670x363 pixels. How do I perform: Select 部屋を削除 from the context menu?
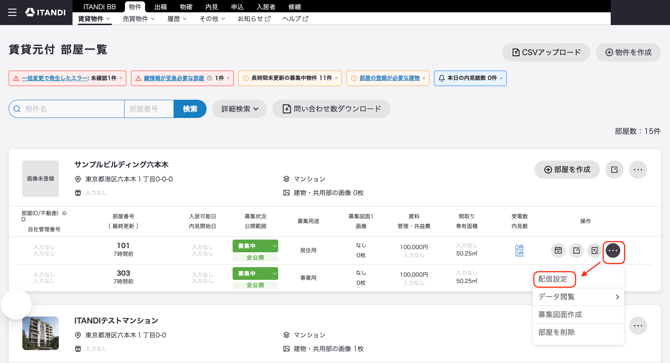[578, 332]
